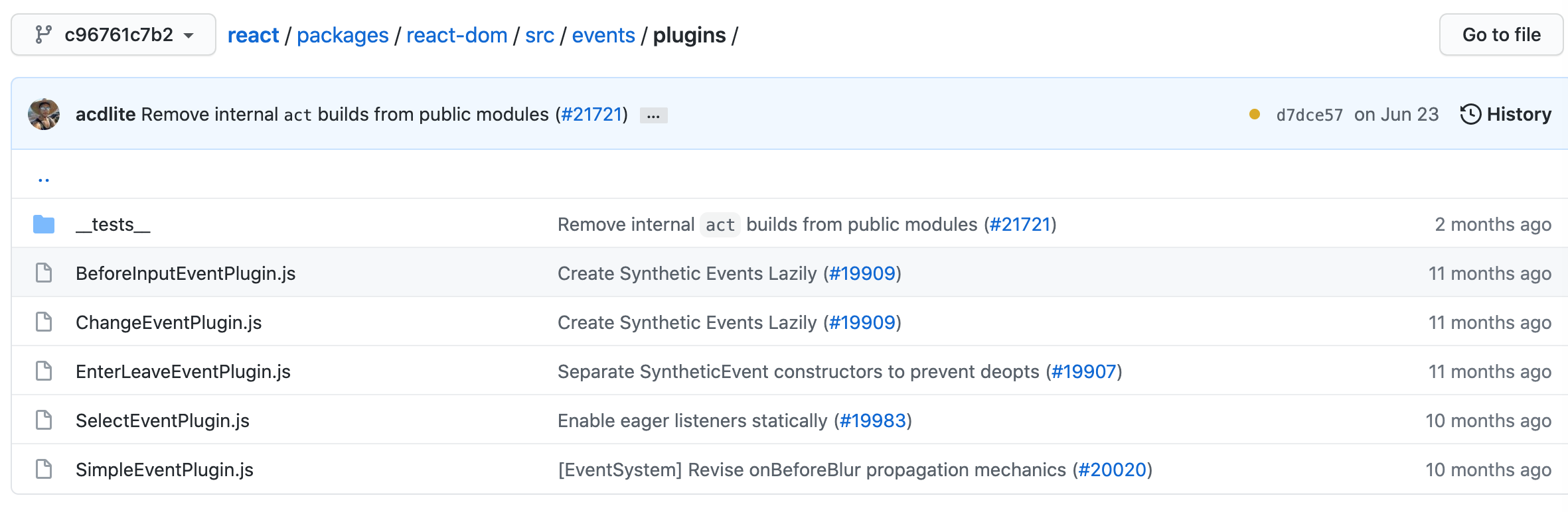Navigate to the src breadcrumb folder

coord(540,35)
